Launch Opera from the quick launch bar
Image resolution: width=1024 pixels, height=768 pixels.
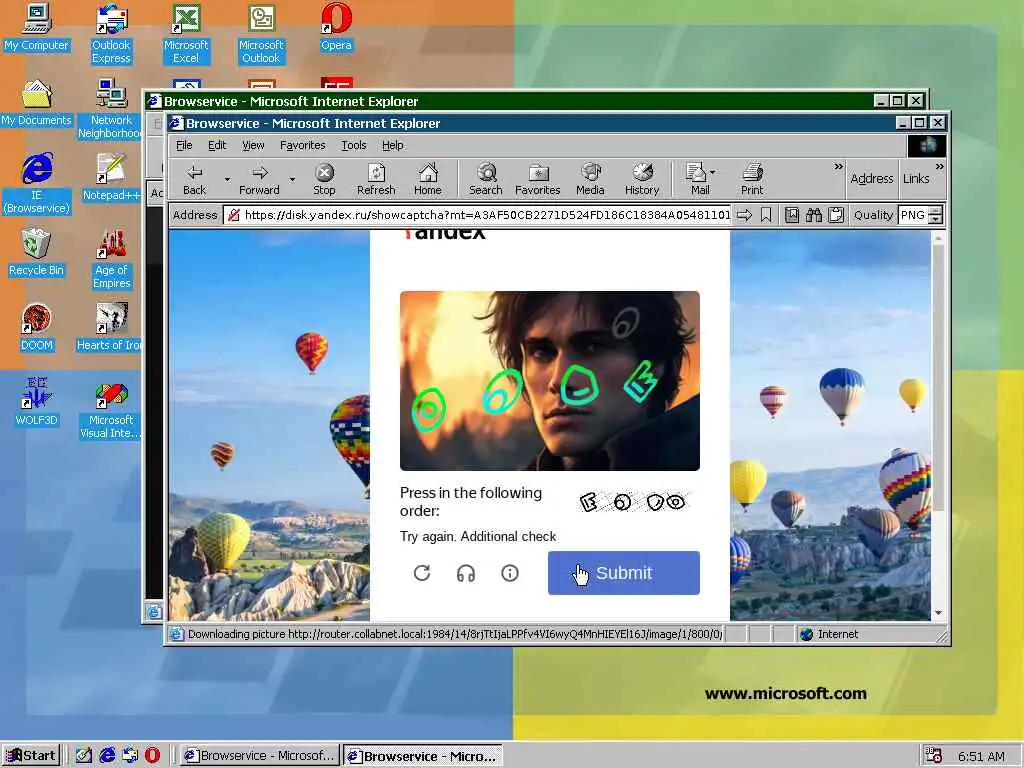click(x=152, y=755)
